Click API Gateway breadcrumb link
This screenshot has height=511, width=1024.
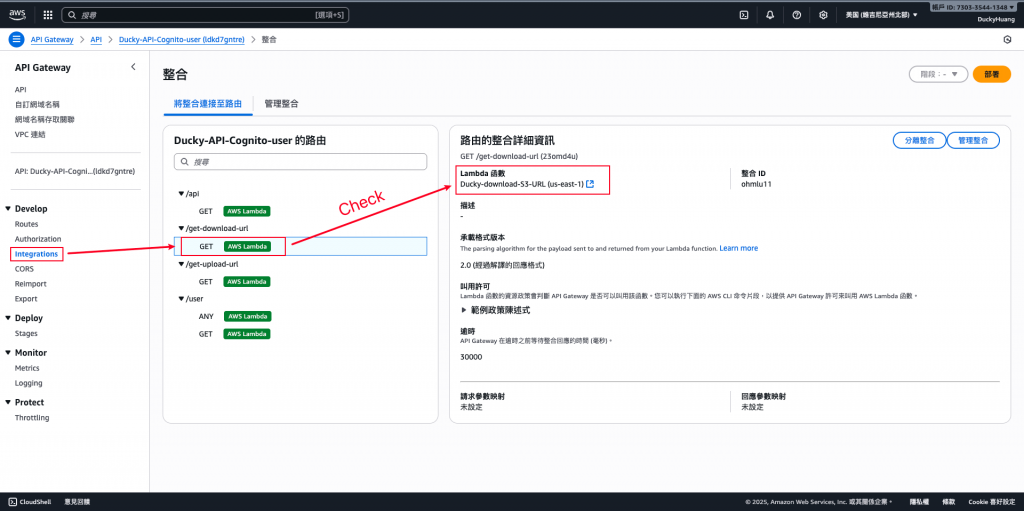coord(52,39)
